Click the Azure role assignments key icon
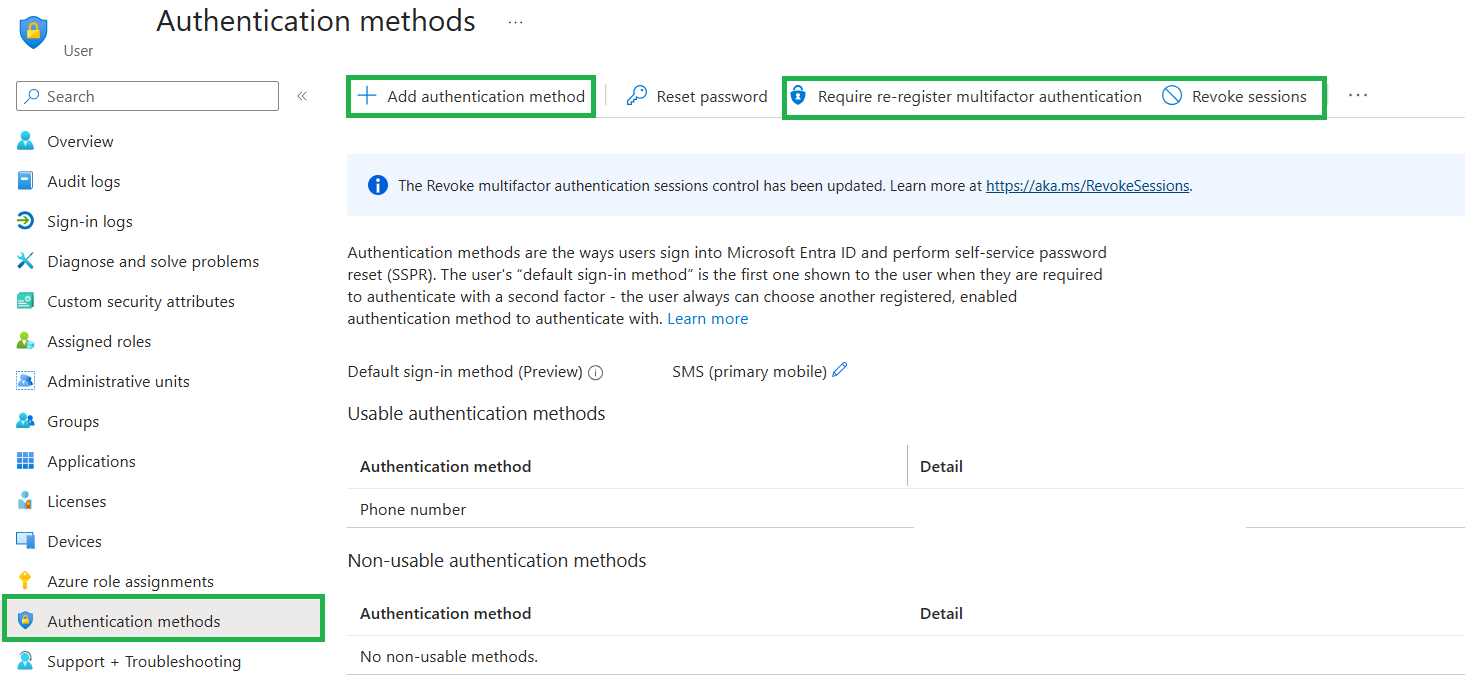 coord(26,581)
